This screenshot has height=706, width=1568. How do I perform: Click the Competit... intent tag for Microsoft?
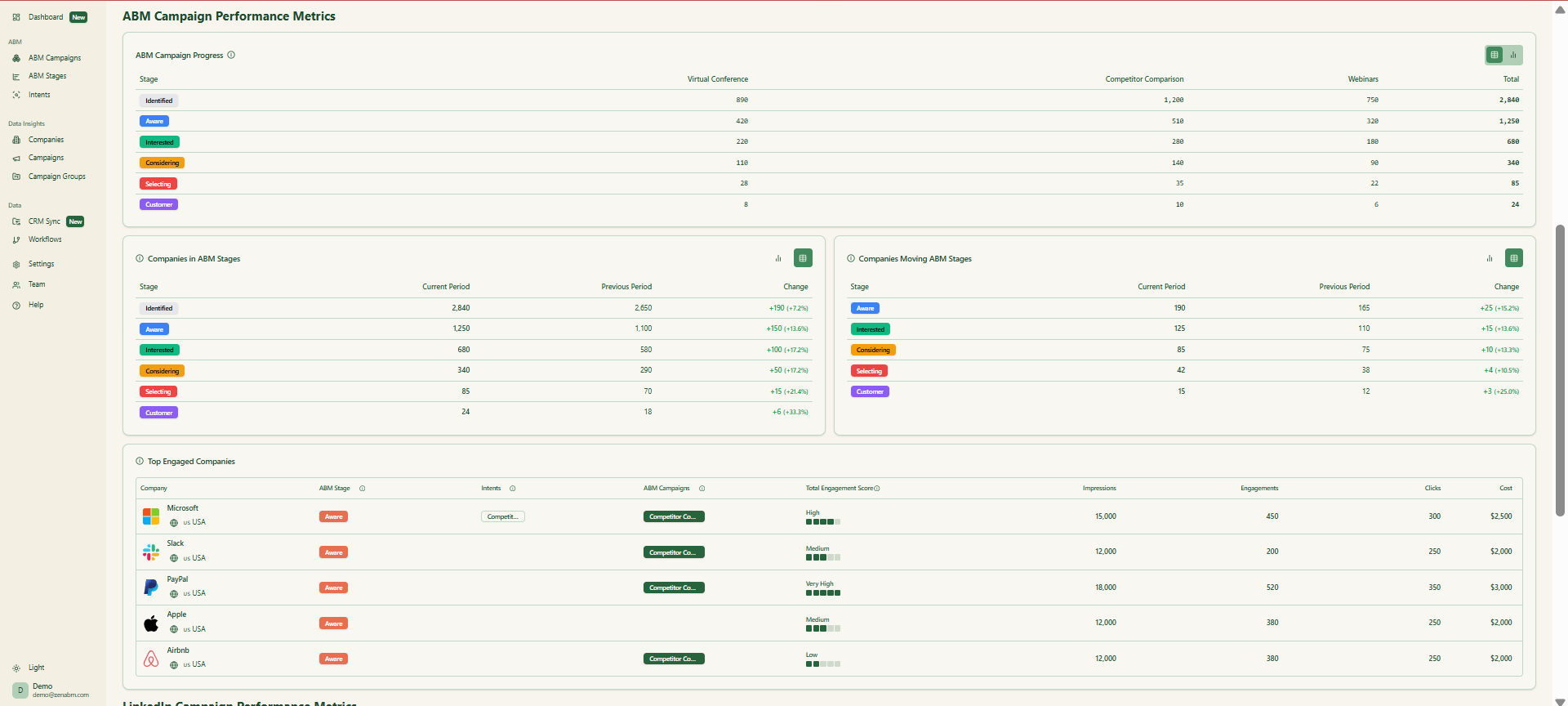point(502,516)
